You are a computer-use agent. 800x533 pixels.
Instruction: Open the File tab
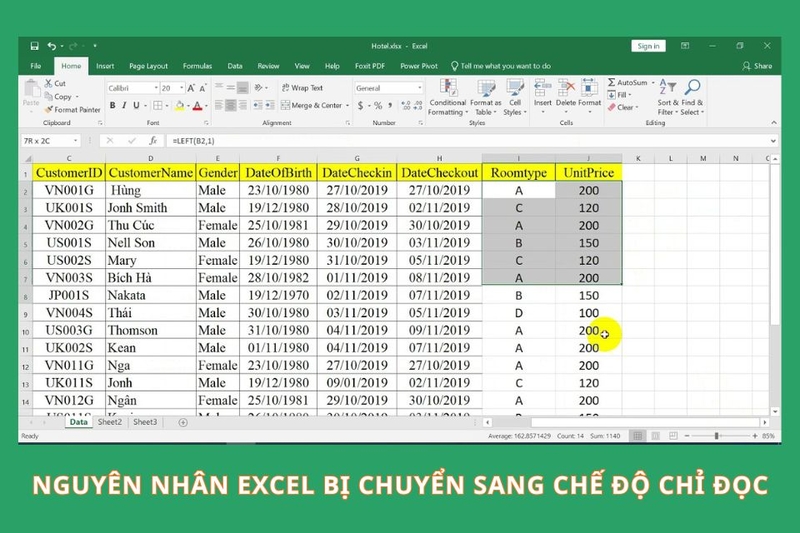pyautogui.click(x=36, y=66)
